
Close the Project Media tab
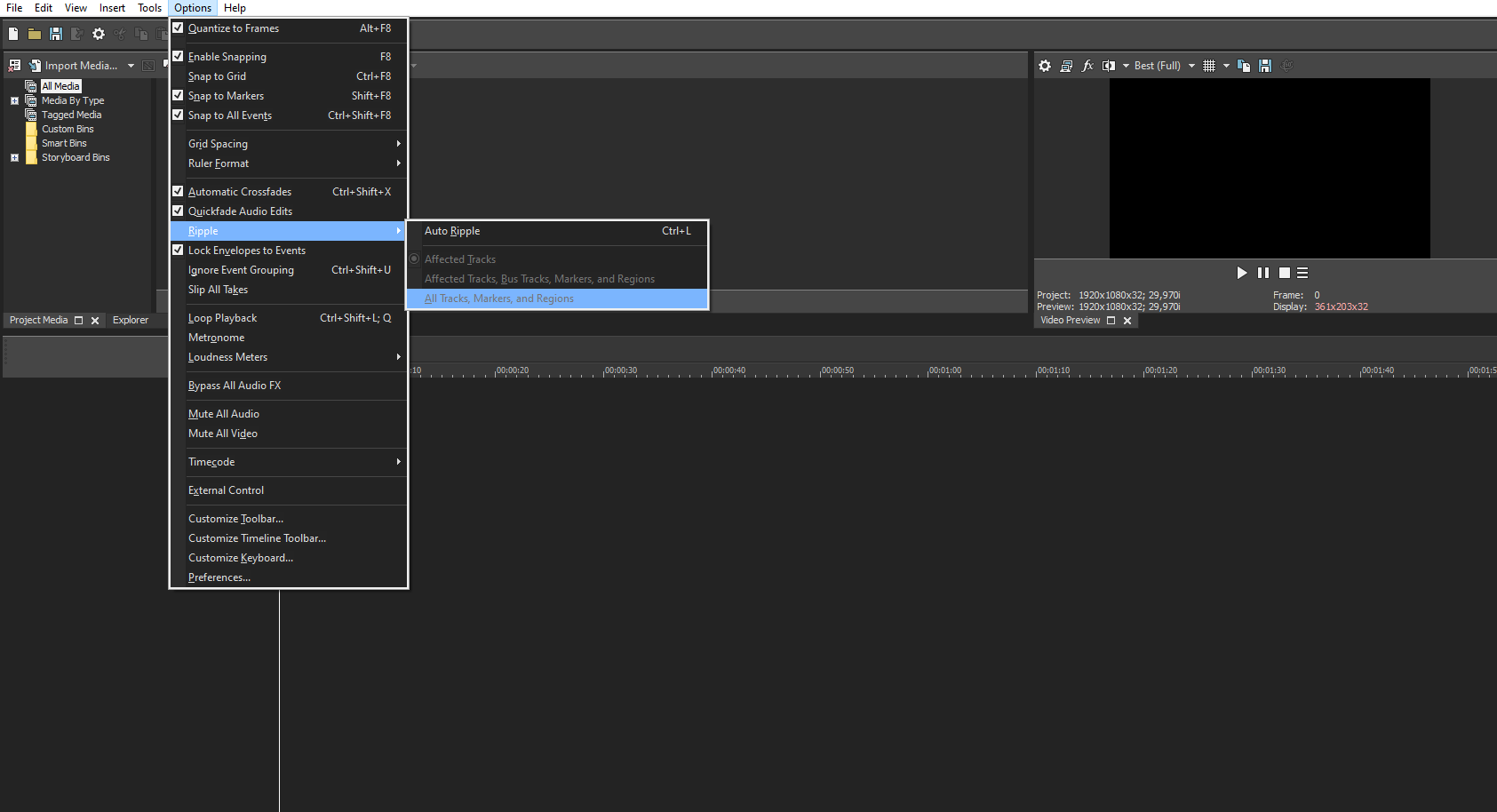(x=95, y=321)
